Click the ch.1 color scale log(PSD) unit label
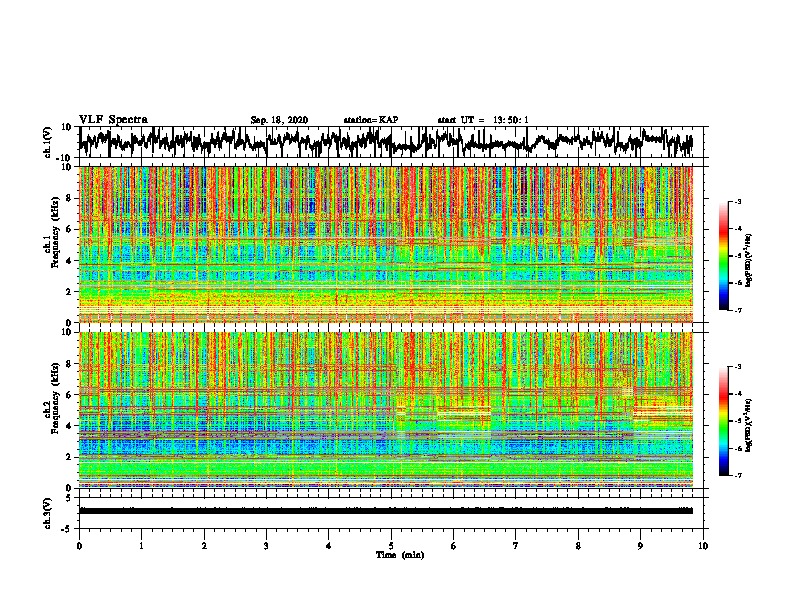 tap(749, 260)
